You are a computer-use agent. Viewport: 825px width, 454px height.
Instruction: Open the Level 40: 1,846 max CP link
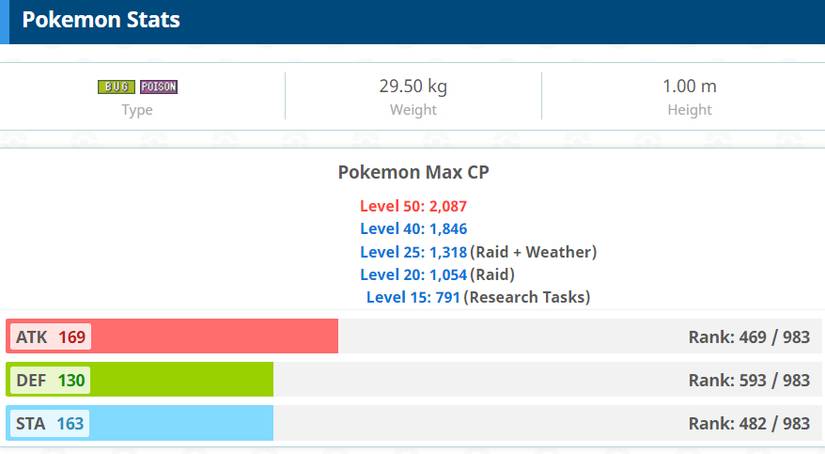click(413, 229)
